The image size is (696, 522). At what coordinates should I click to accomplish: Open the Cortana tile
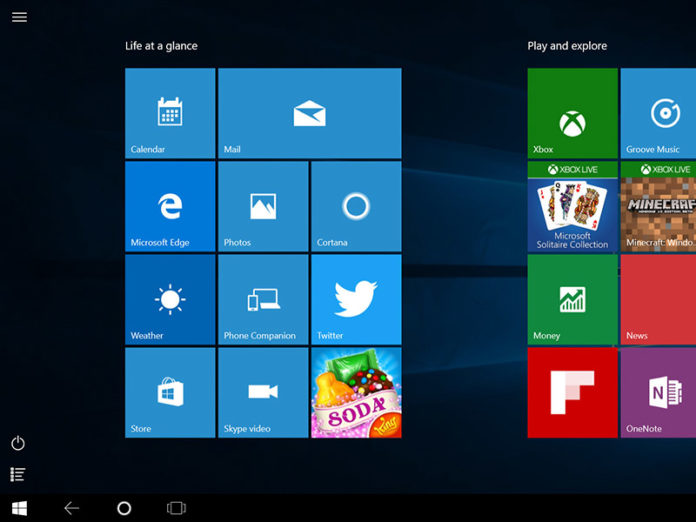(x=356, y=206)
